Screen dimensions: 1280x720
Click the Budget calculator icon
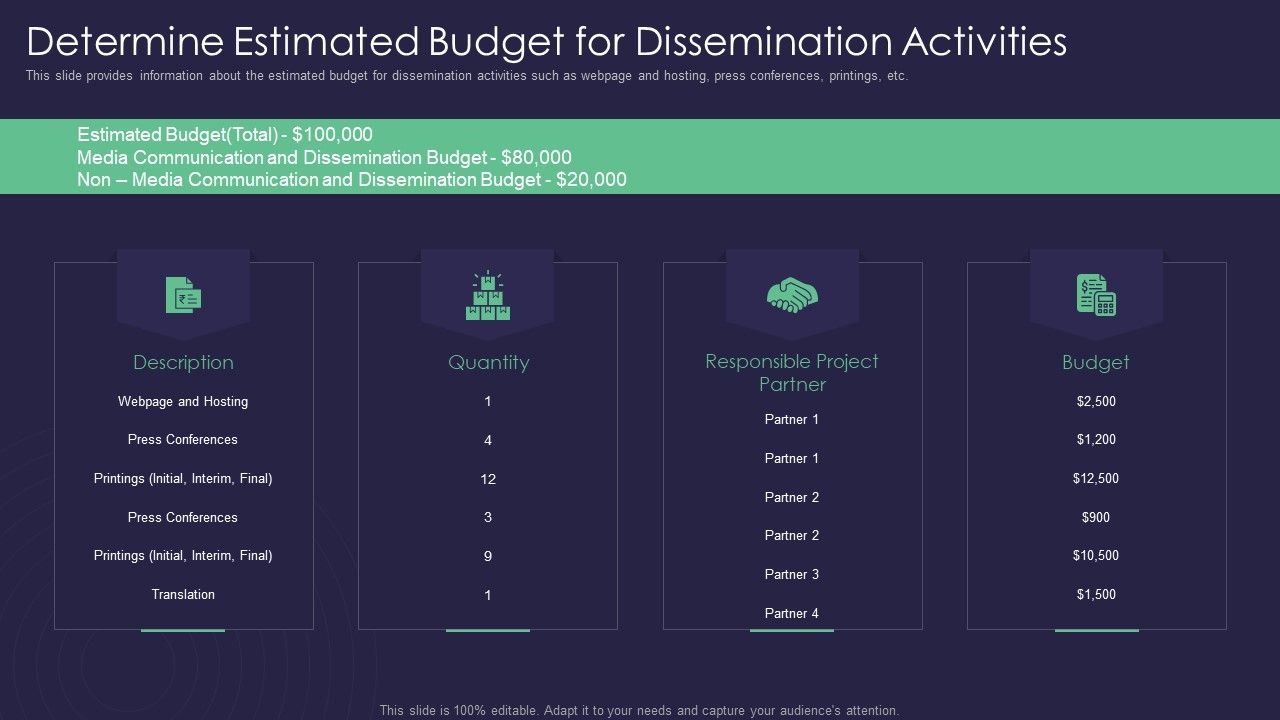tap(1096, 295)
